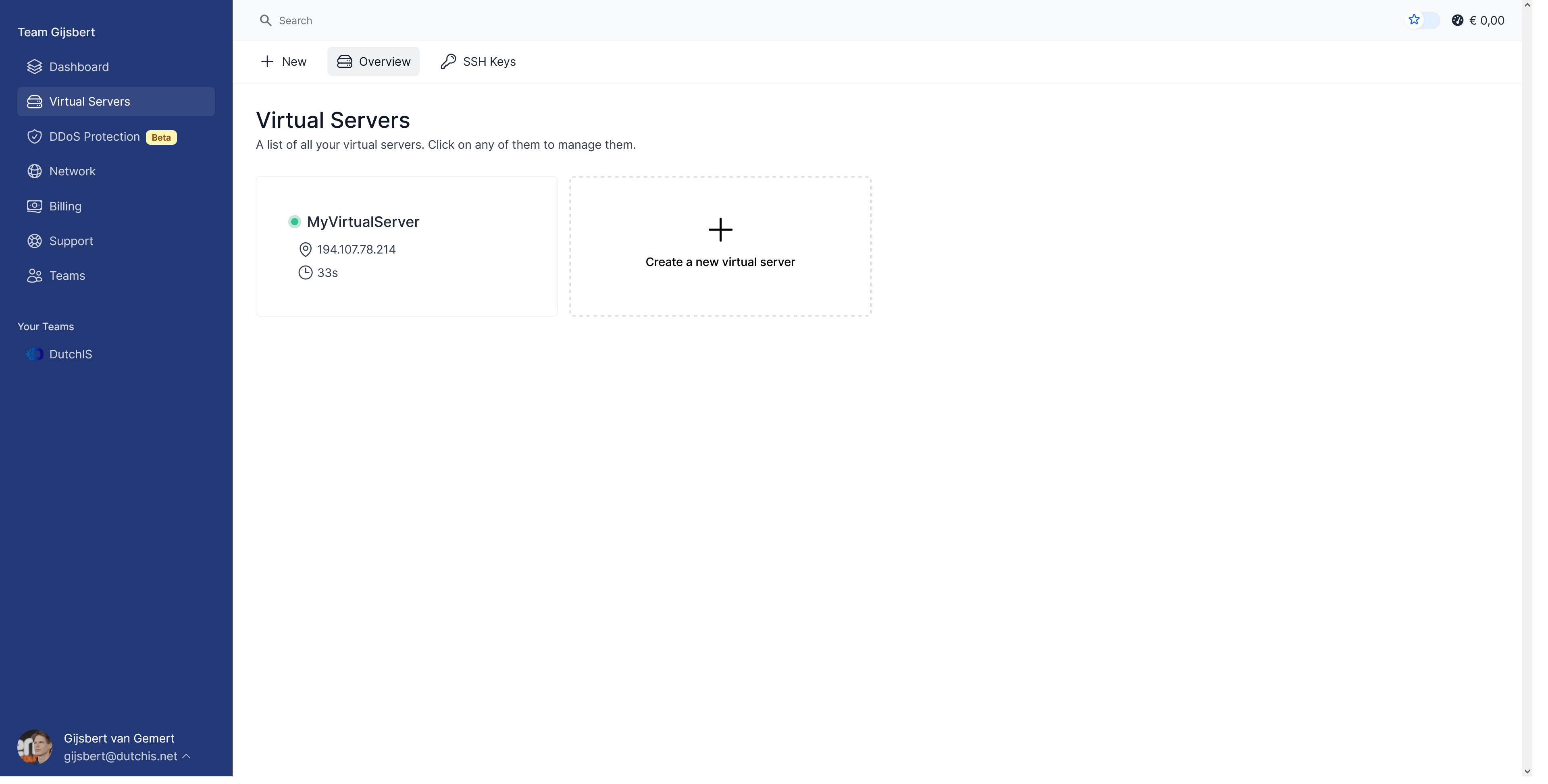Create a new virtual server card
The height and width of the screenshot is (784, 1548).
point(720,246)
